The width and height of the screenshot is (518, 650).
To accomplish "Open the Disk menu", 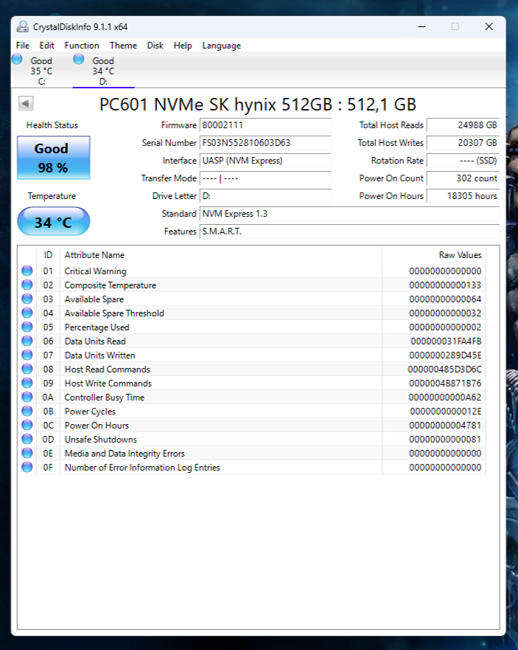I will (x=155, y=46).
